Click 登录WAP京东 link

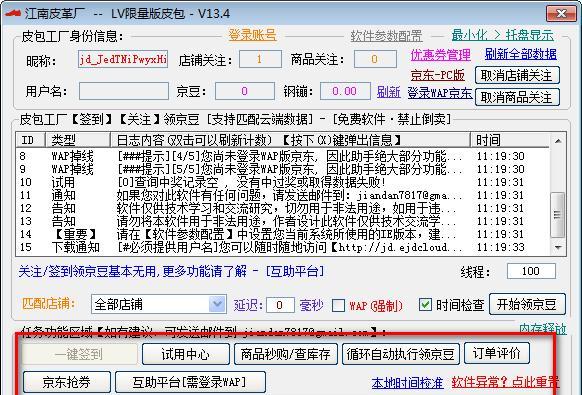pyautogui.click(x=440, y=93)
